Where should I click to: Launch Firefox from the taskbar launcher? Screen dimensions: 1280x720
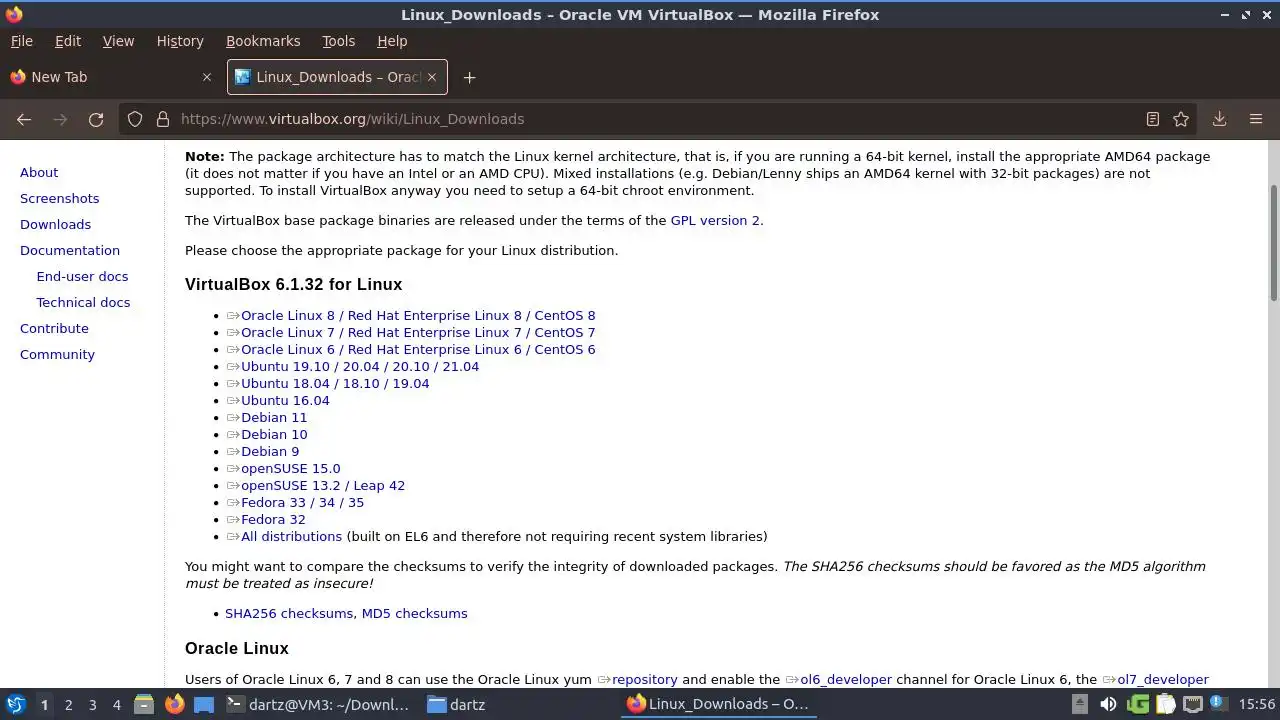[x=174, y=704]
